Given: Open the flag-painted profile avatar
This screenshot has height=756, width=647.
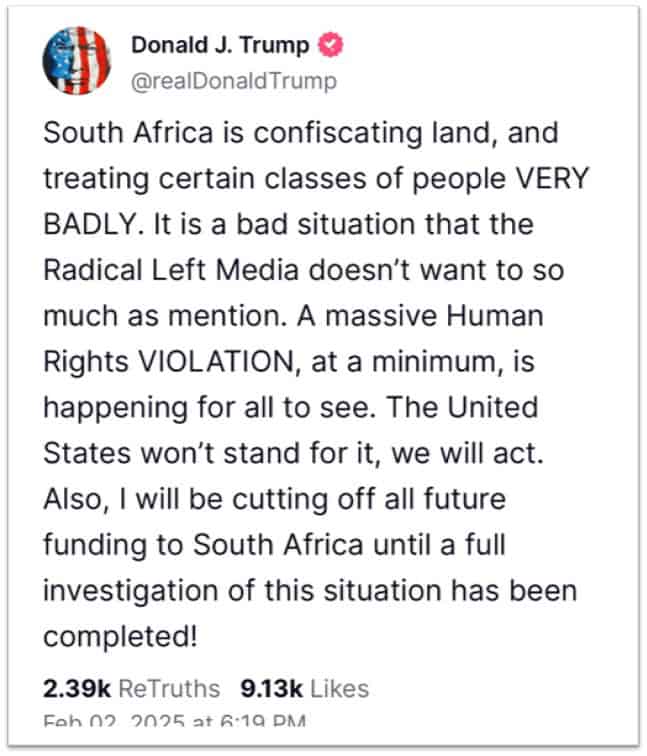Looking at the screenshot, I should (77, 61).
